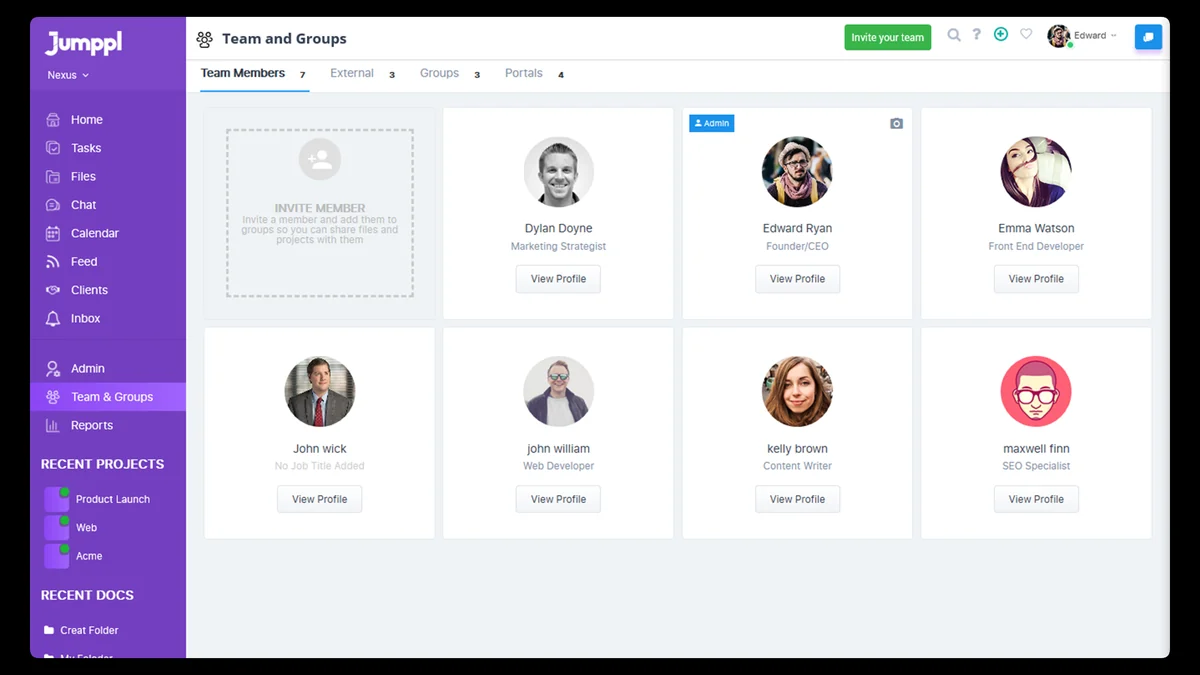Expand the Nexus workspace dropdown
The width and height of the screenshot is (1200, 675).
point(68,75)
